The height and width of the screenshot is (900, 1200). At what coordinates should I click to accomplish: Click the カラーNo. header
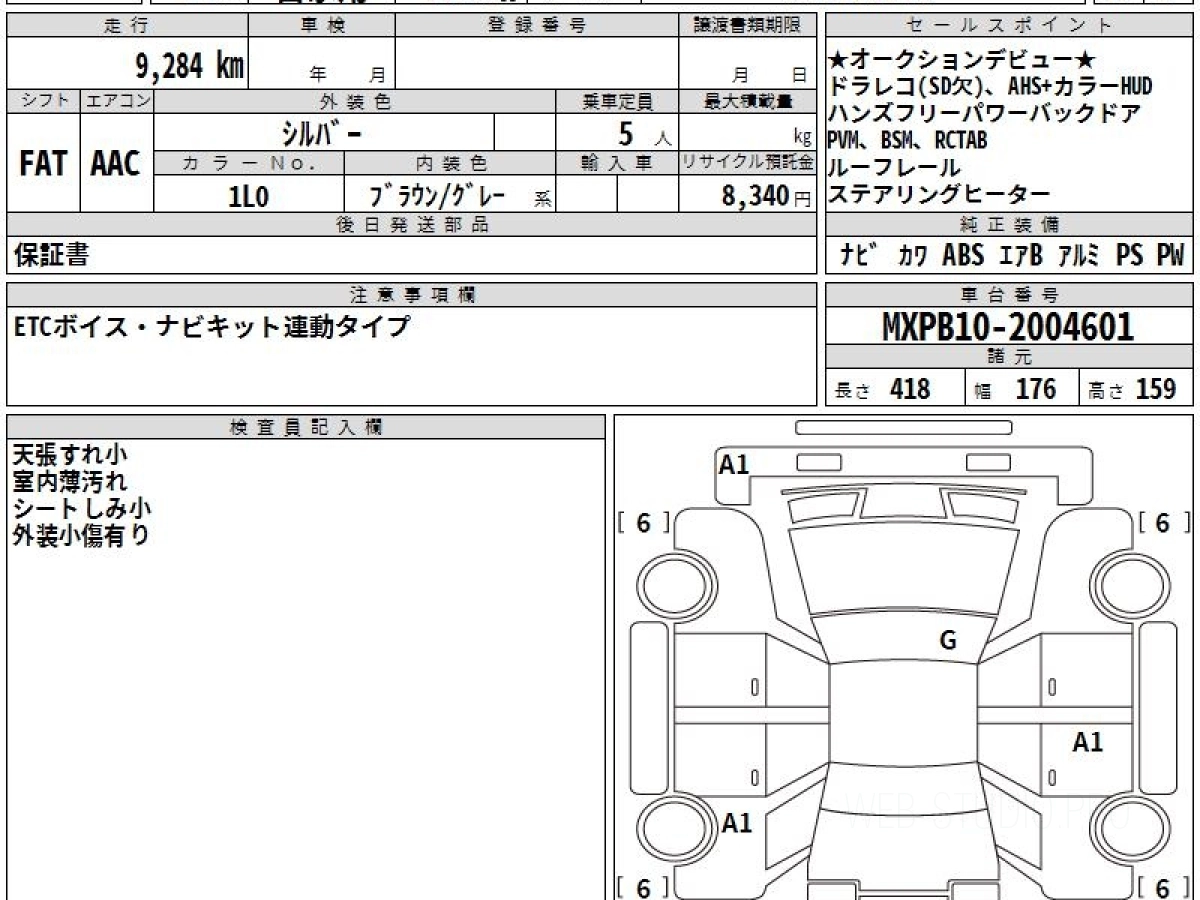coord(249,163)
